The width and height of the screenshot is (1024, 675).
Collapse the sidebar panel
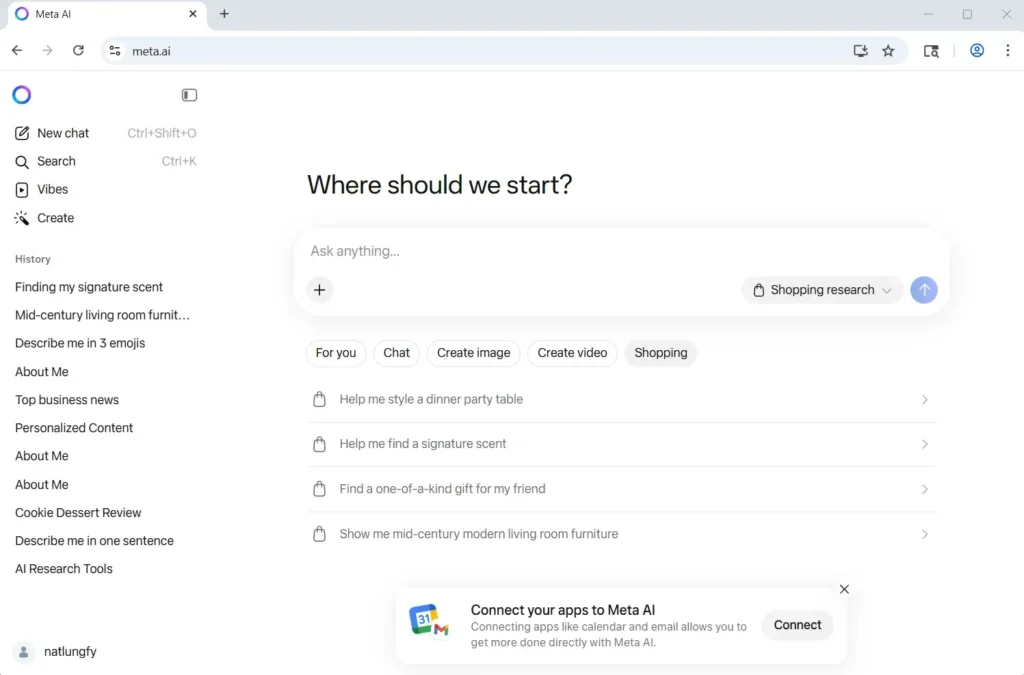[190, 95]
